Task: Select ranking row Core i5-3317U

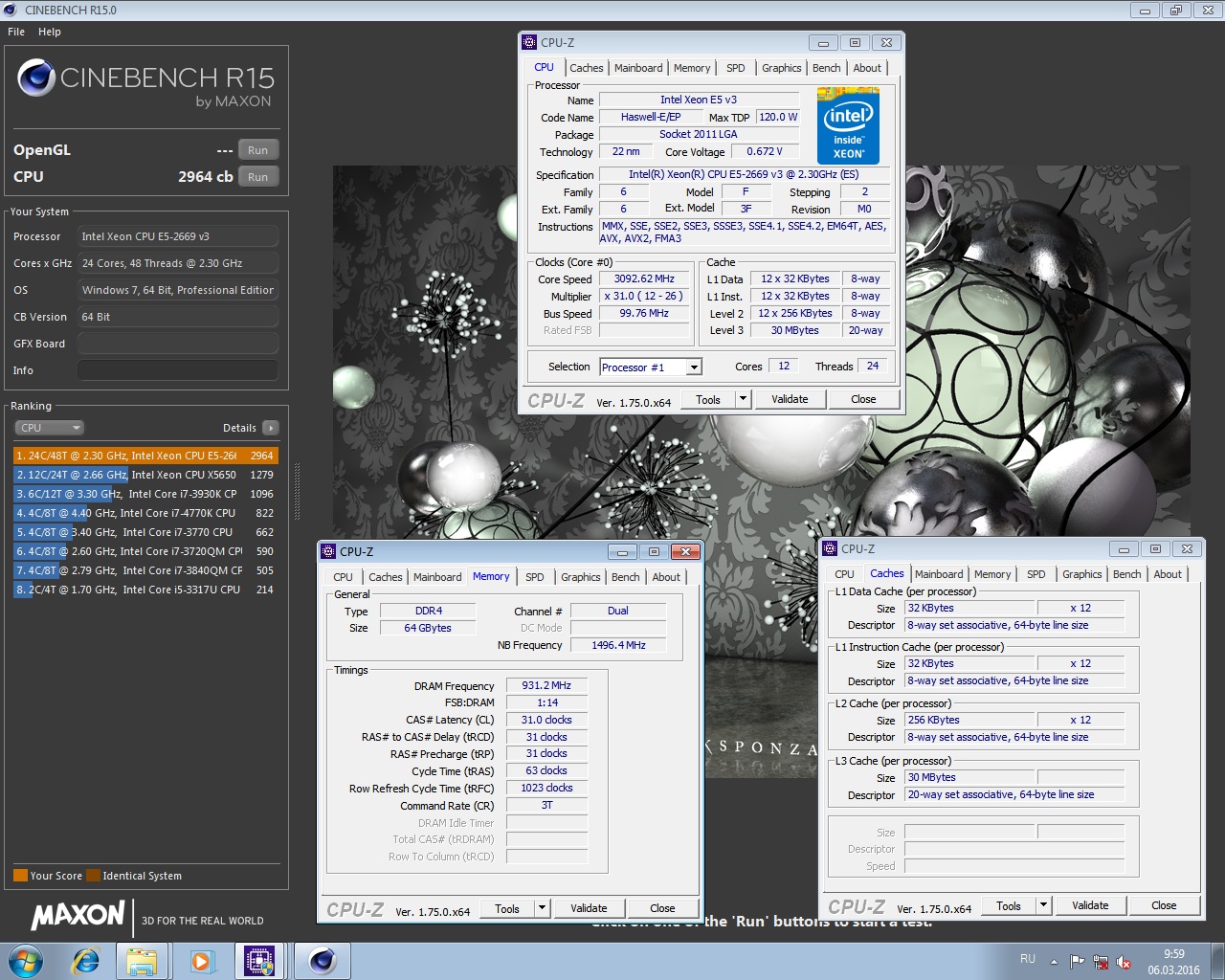Action: click(145, 590)
